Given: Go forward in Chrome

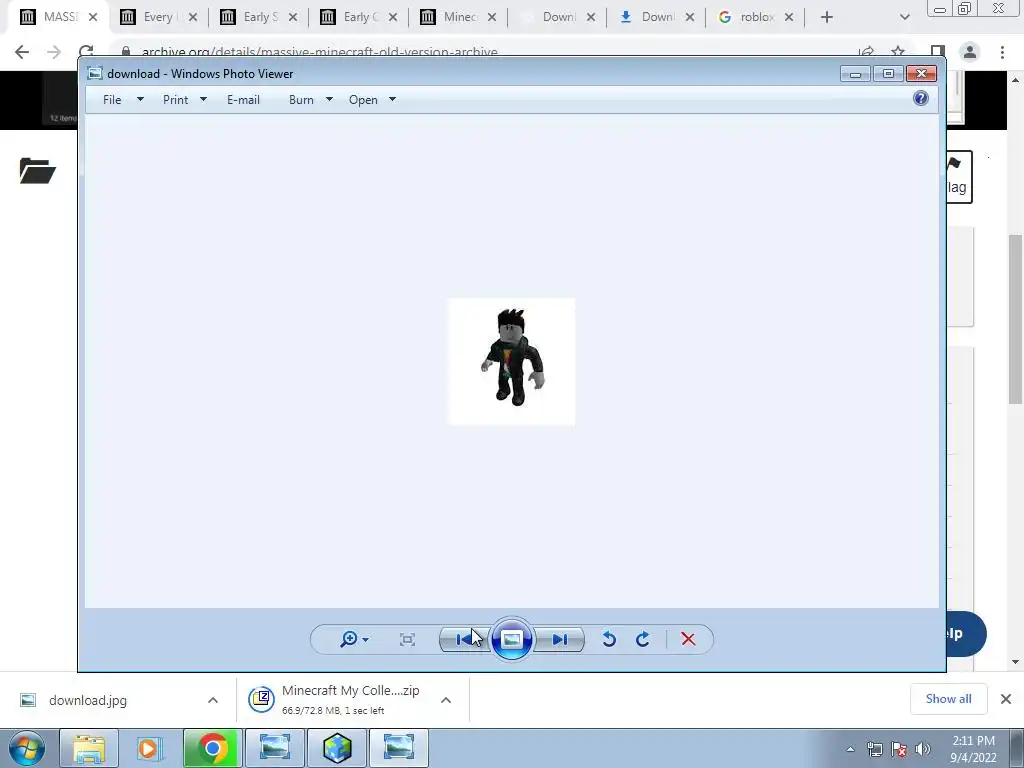Looking at the screenshot, I should click(54, 52).
